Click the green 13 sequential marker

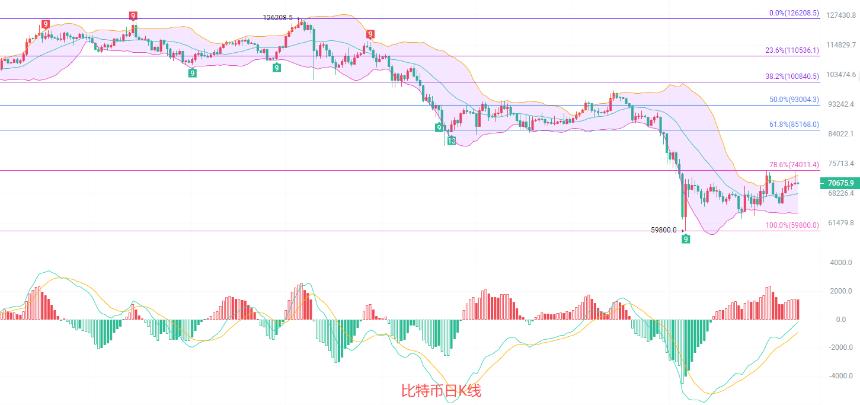click(x=451, y=141)
